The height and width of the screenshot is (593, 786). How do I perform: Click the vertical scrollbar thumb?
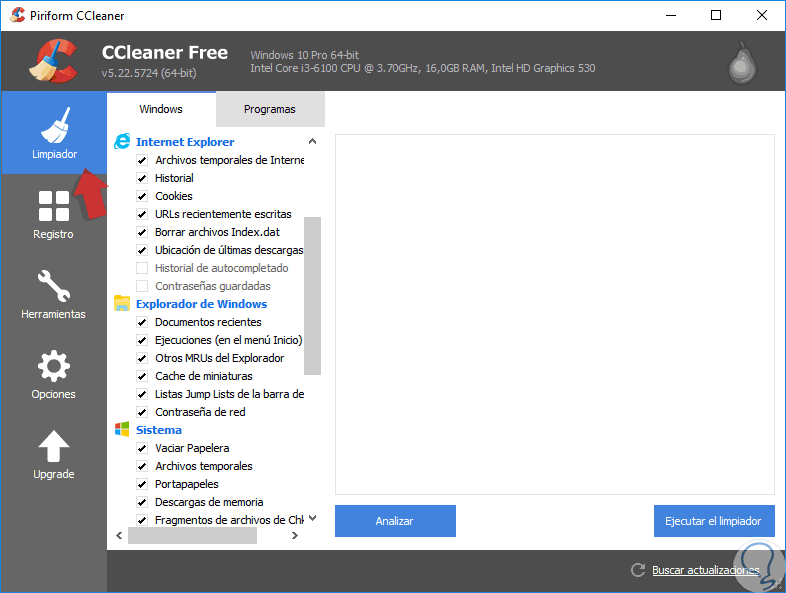click(312, 296)
